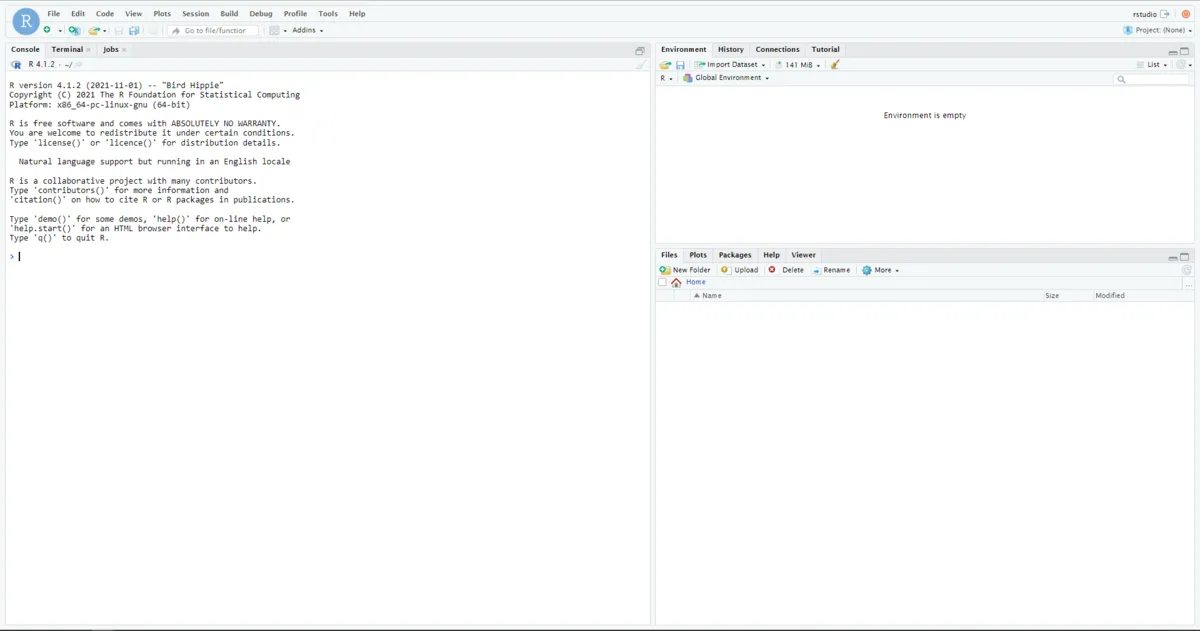
Task: Click the Go to file/function field
Action: coord(214,31)
